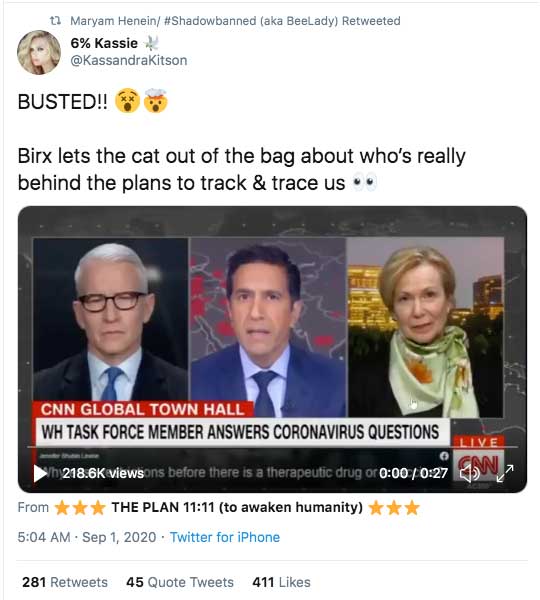
Task: View the 411 Likes list
Action: coord(281,582)
